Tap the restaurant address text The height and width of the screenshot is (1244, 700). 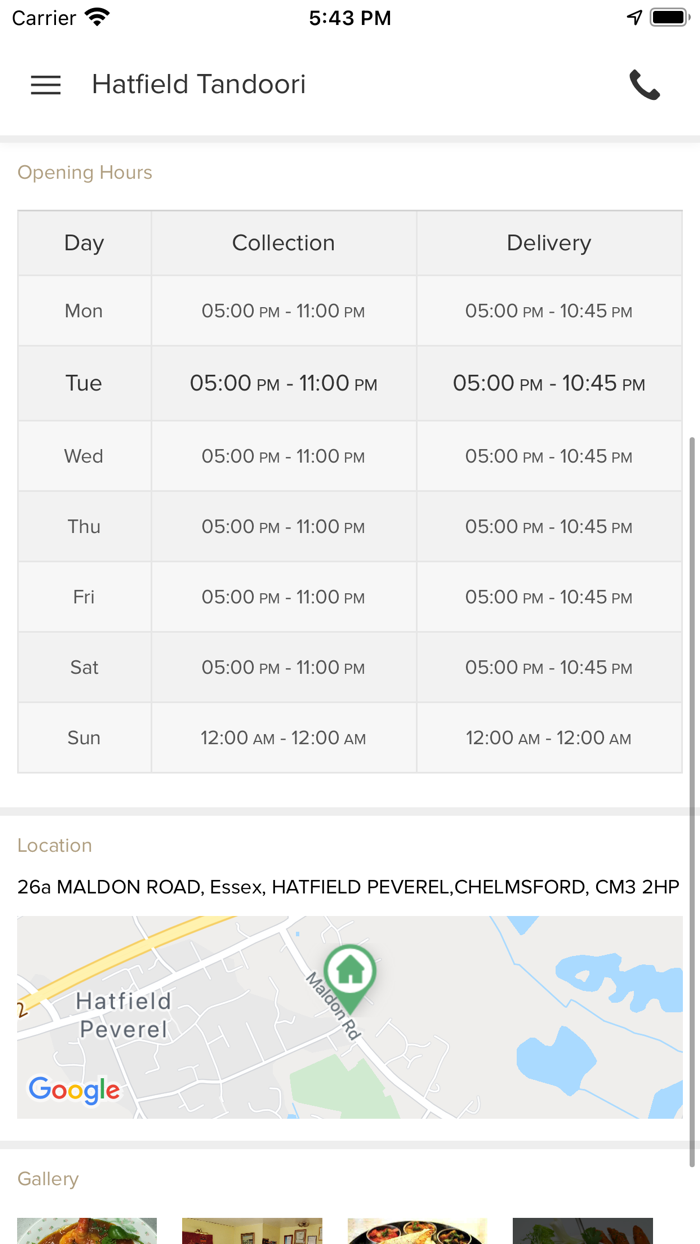tap(348, 887)
